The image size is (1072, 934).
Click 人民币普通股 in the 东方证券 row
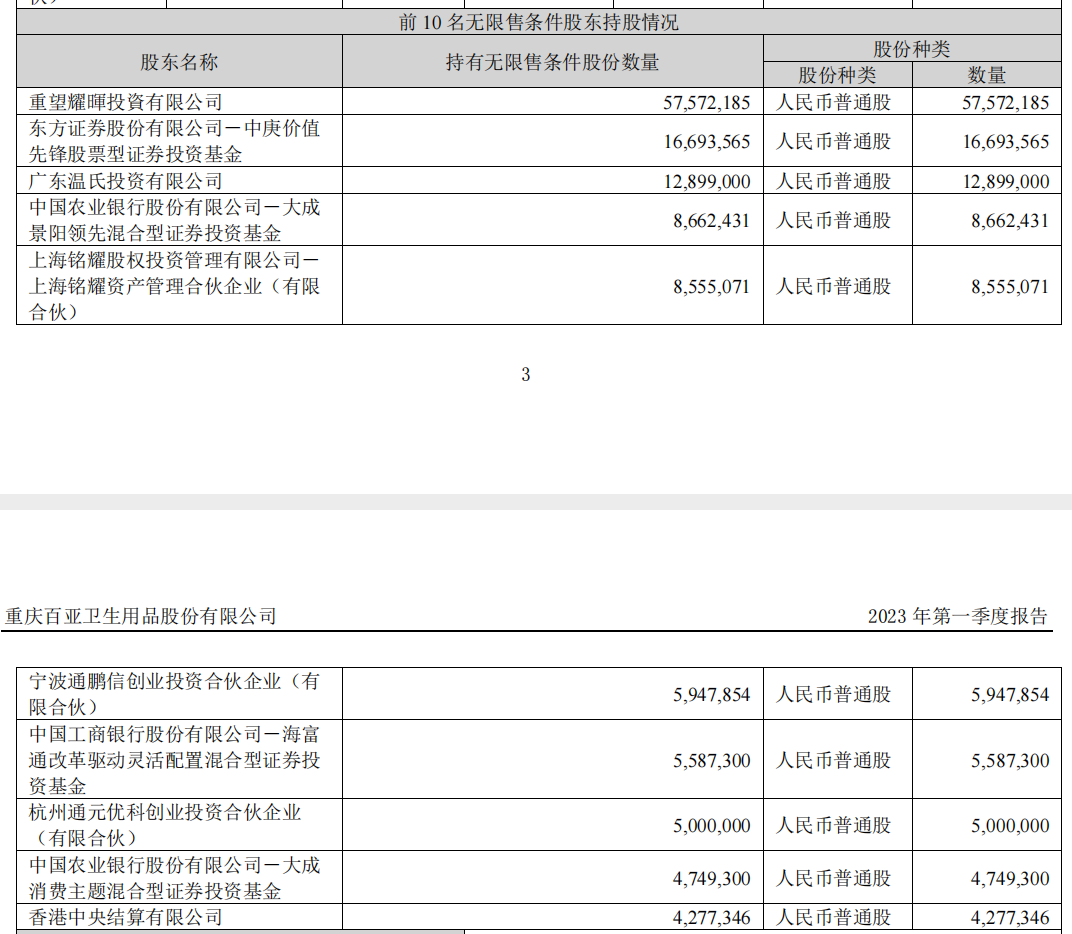(833, 141)
